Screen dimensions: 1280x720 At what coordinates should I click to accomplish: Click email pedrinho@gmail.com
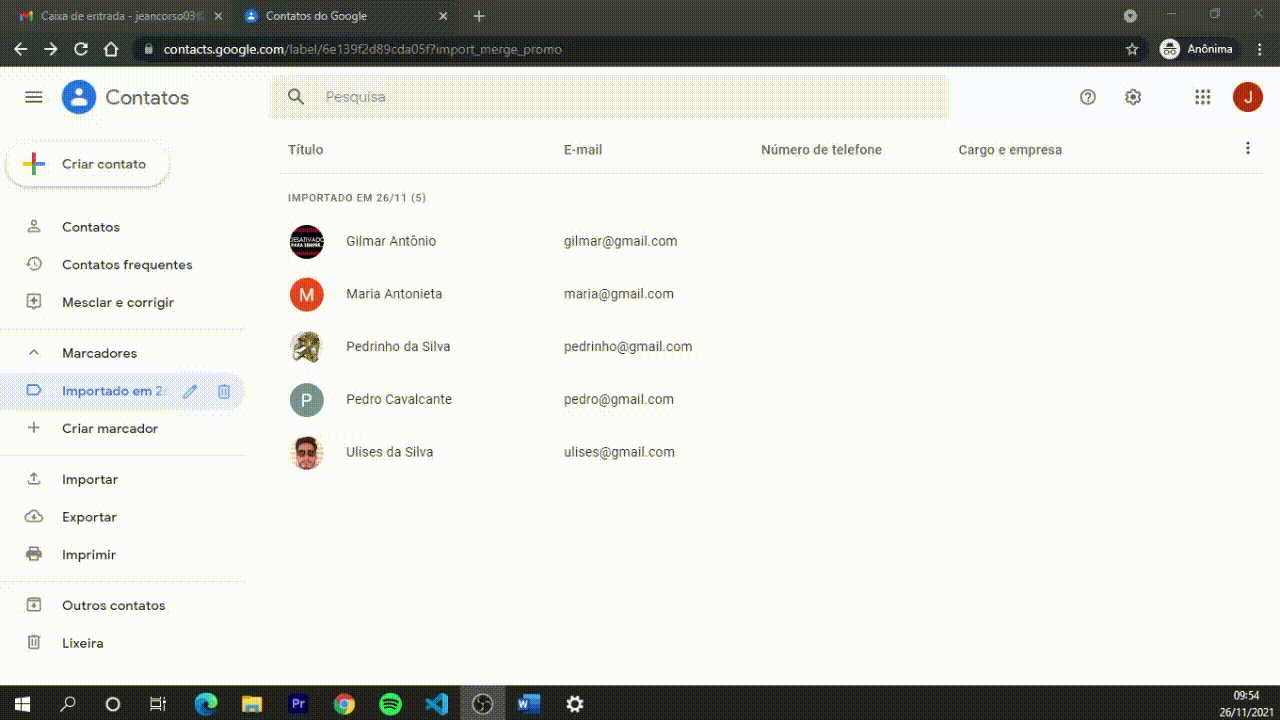tap(628, 347)
